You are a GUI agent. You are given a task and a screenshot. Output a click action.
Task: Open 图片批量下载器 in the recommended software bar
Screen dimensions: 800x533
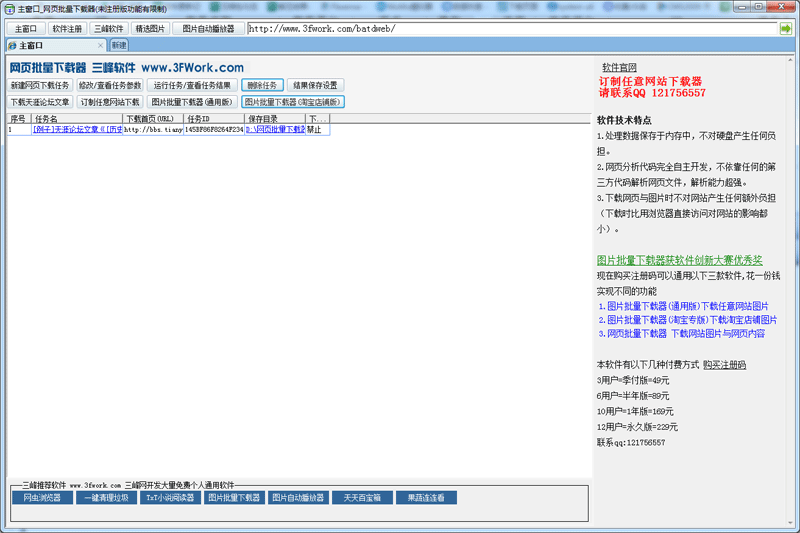tap(234, 498)
